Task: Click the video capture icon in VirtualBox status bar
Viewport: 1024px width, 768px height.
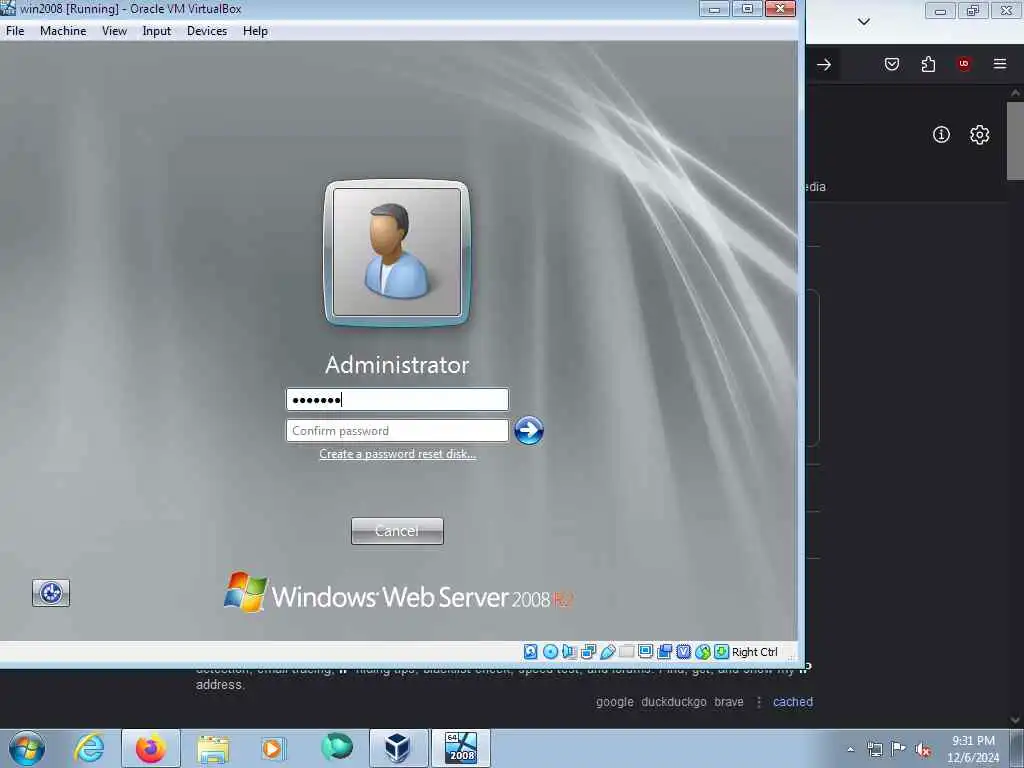Action: point(665,651)
